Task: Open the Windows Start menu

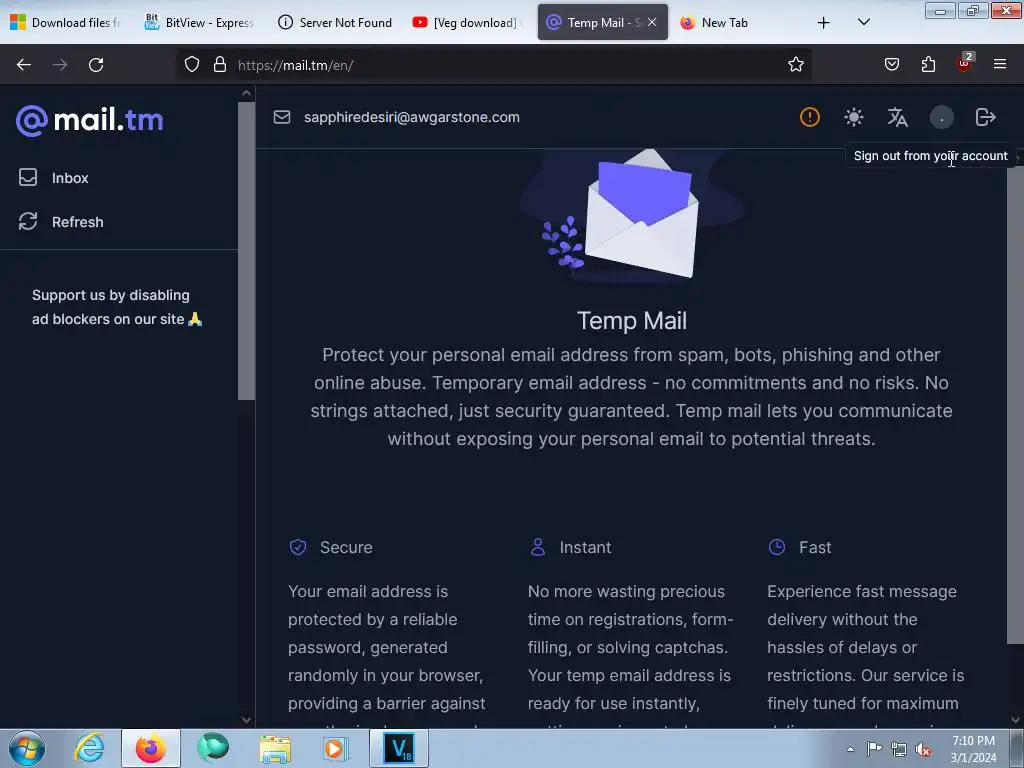Action: (27, 748)
